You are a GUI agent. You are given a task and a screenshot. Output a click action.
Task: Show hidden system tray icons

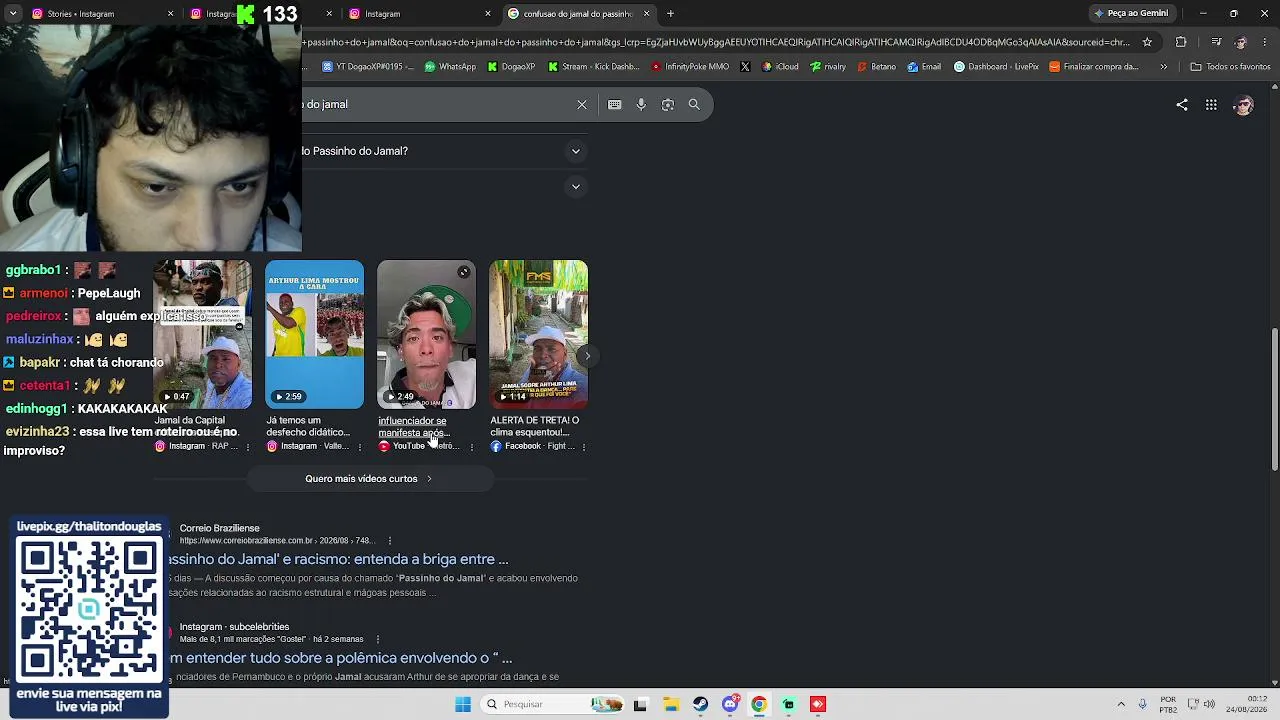pyautogui.click(x=1121, y=704)
